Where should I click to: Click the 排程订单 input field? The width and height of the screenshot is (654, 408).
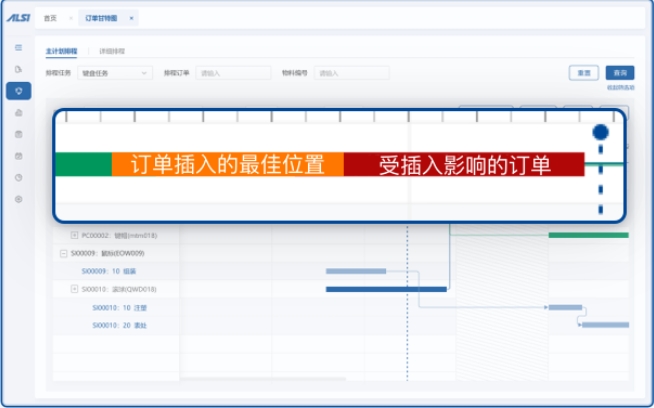[x=233, y=73]
